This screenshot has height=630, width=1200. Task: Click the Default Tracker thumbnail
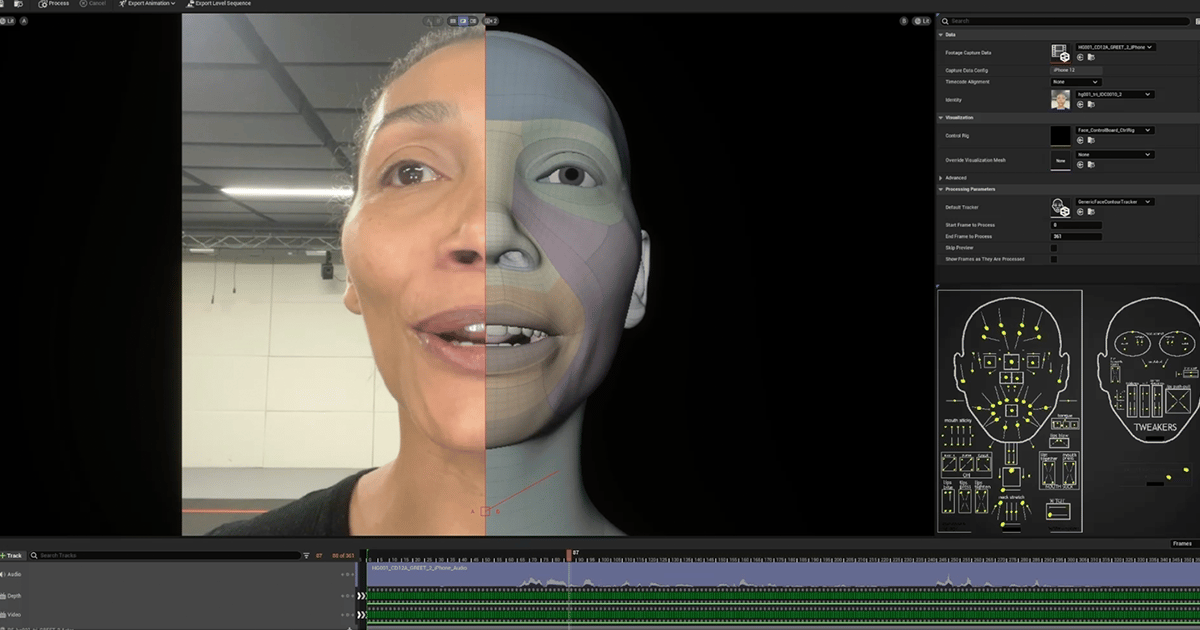[1060, 207]
